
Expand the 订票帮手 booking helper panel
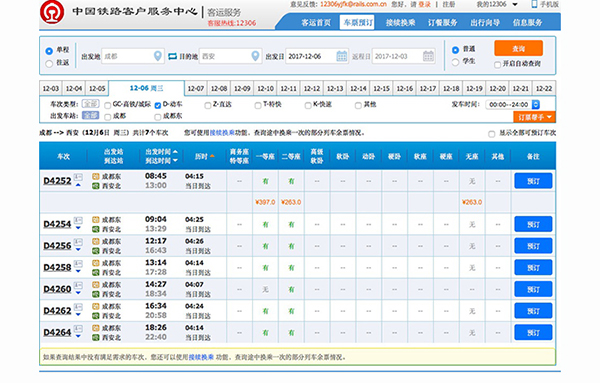(535, 117)
